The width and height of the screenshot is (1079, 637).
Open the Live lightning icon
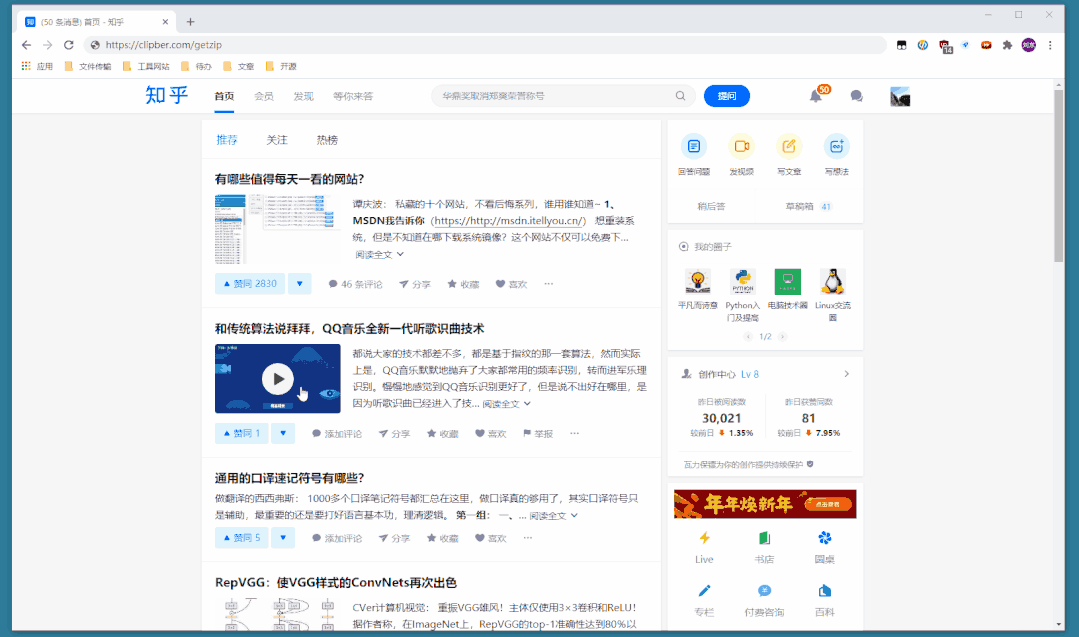pyautogui.click(x=704, y=538)
